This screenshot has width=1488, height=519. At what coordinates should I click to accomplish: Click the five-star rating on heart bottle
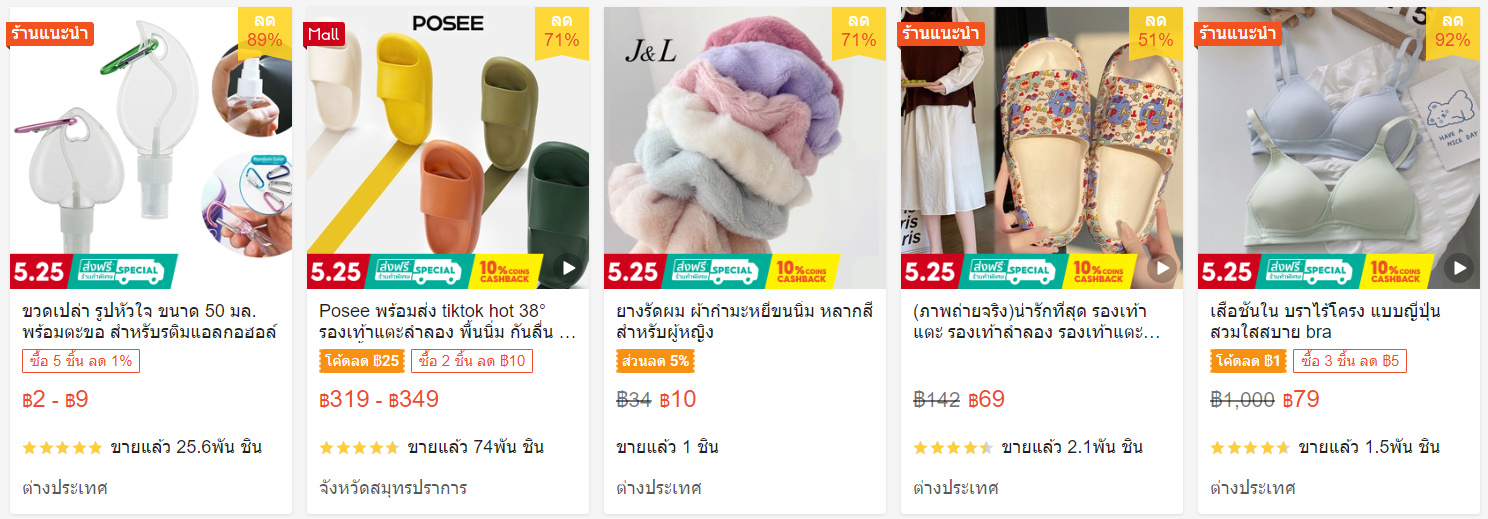[62, 447]
